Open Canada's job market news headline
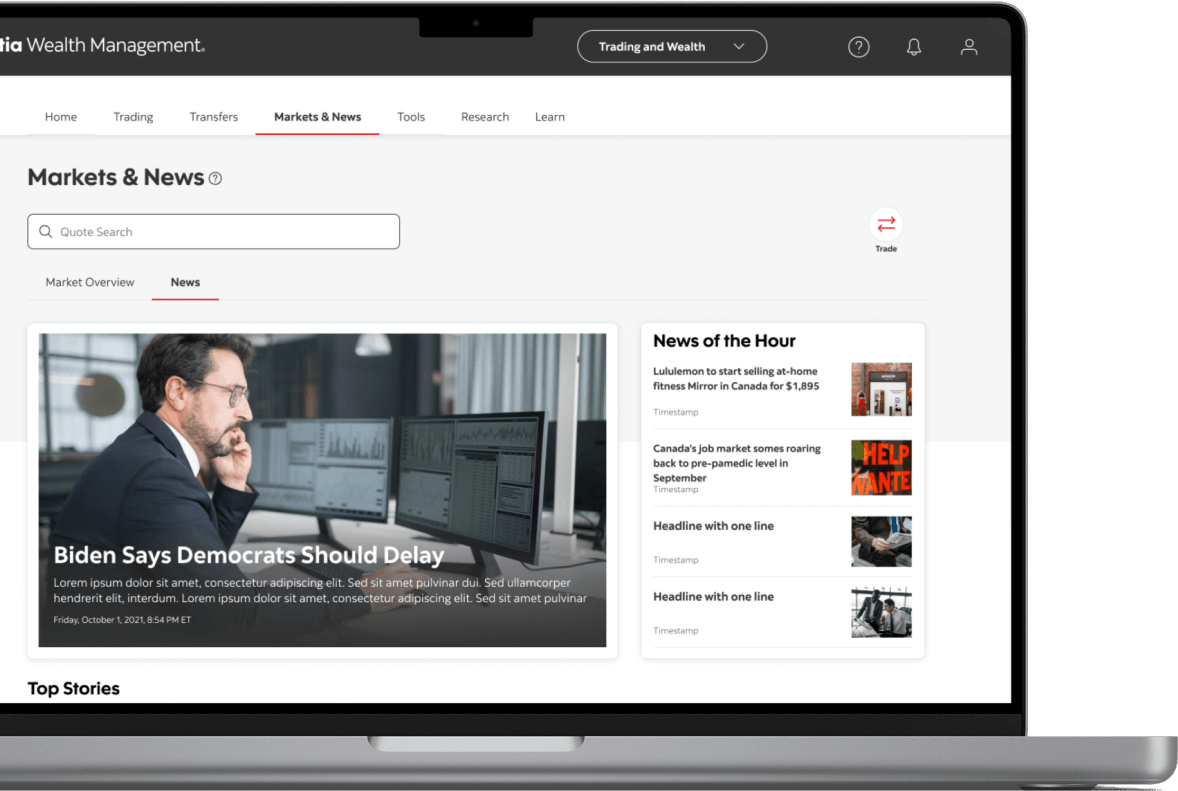 tap(737, 463)
